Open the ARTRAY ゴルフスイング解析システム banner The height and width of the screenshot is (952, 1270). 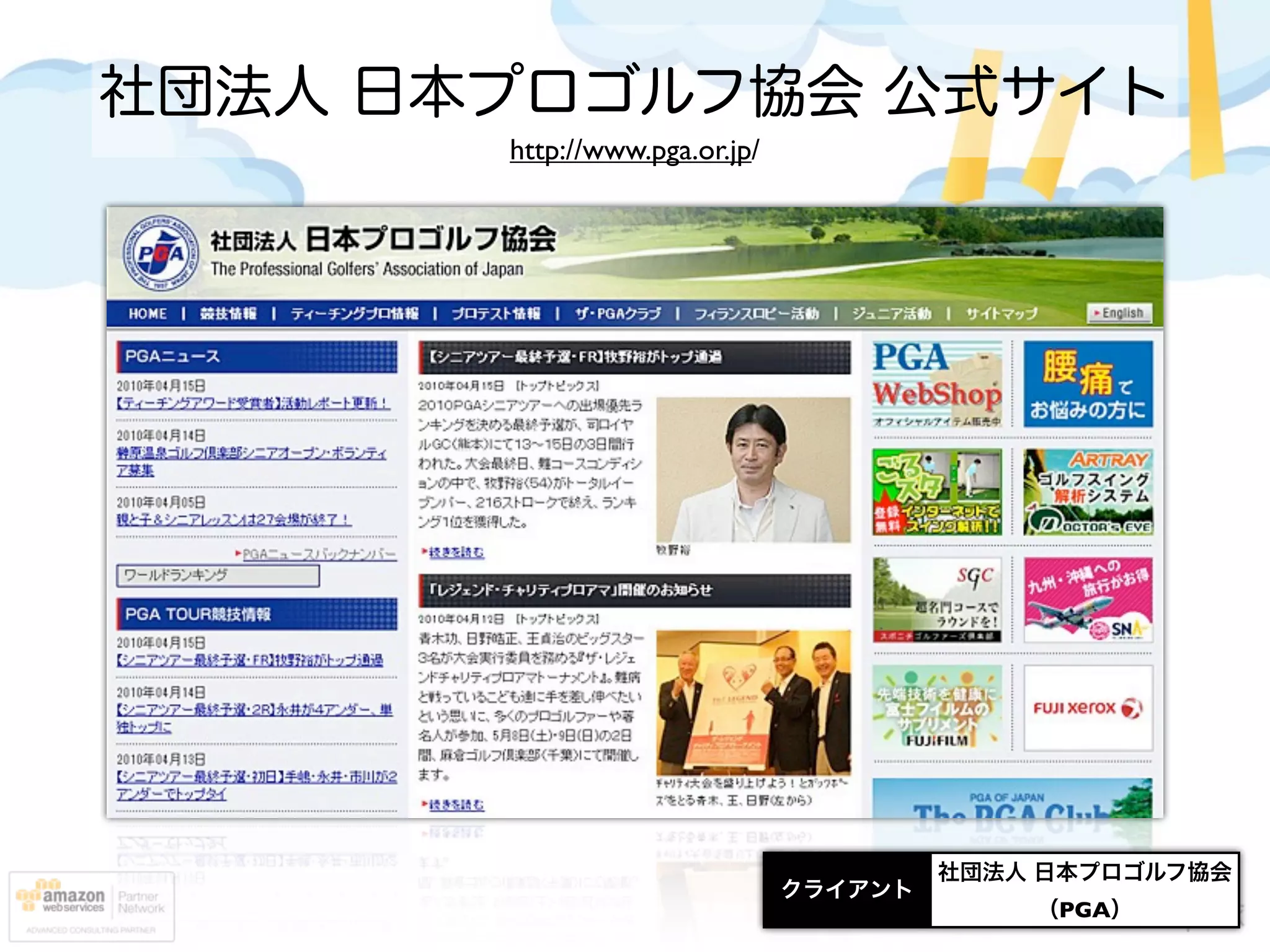[1088, 492]
